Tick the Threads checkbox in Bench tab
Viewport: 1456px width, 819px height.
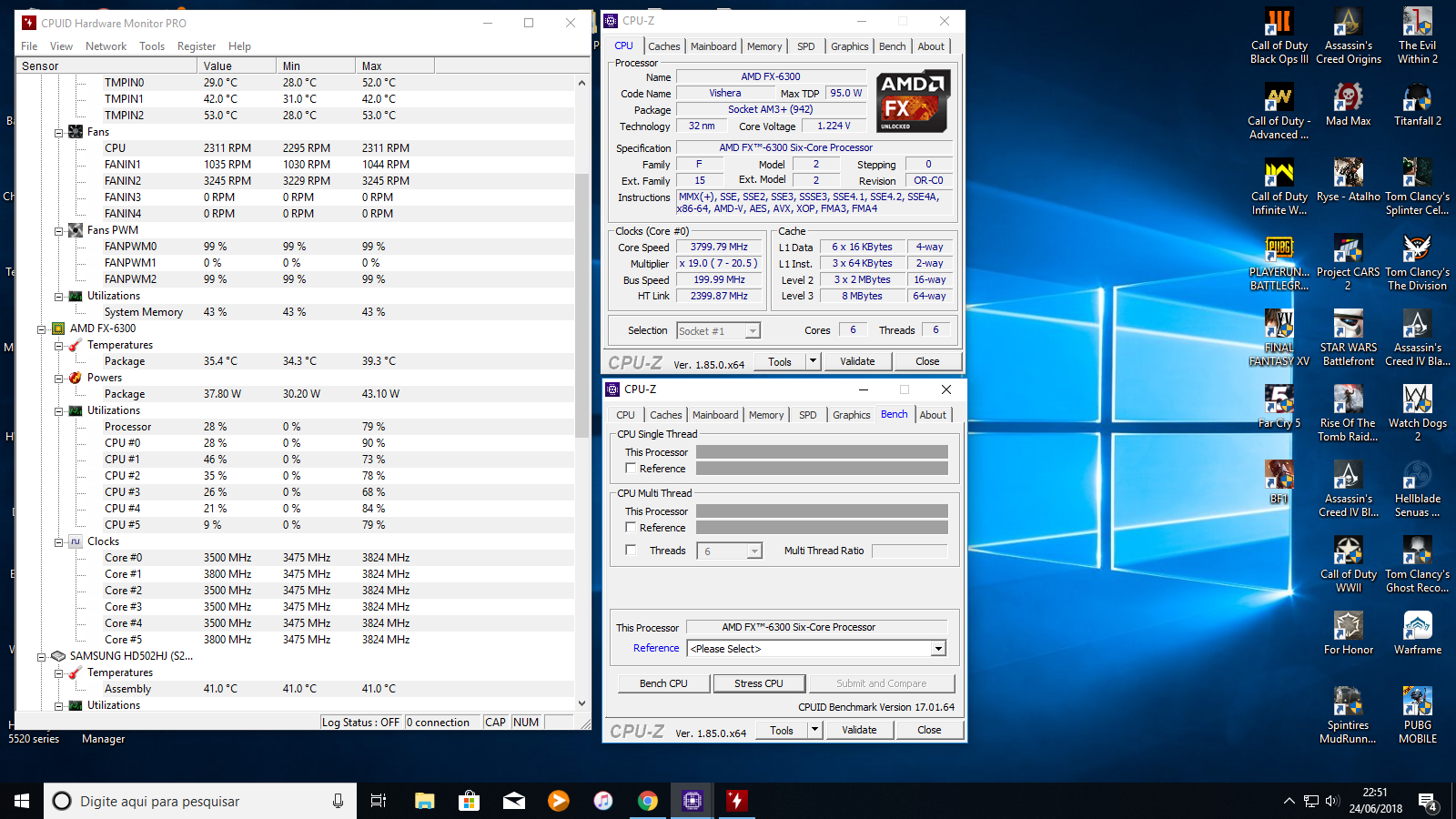(631, 550)
